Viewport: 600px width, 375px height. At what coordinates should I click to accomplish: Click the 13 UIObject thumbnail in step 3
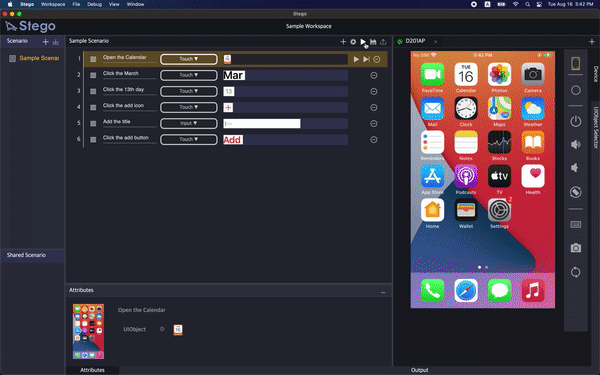(x=228, y=91)
